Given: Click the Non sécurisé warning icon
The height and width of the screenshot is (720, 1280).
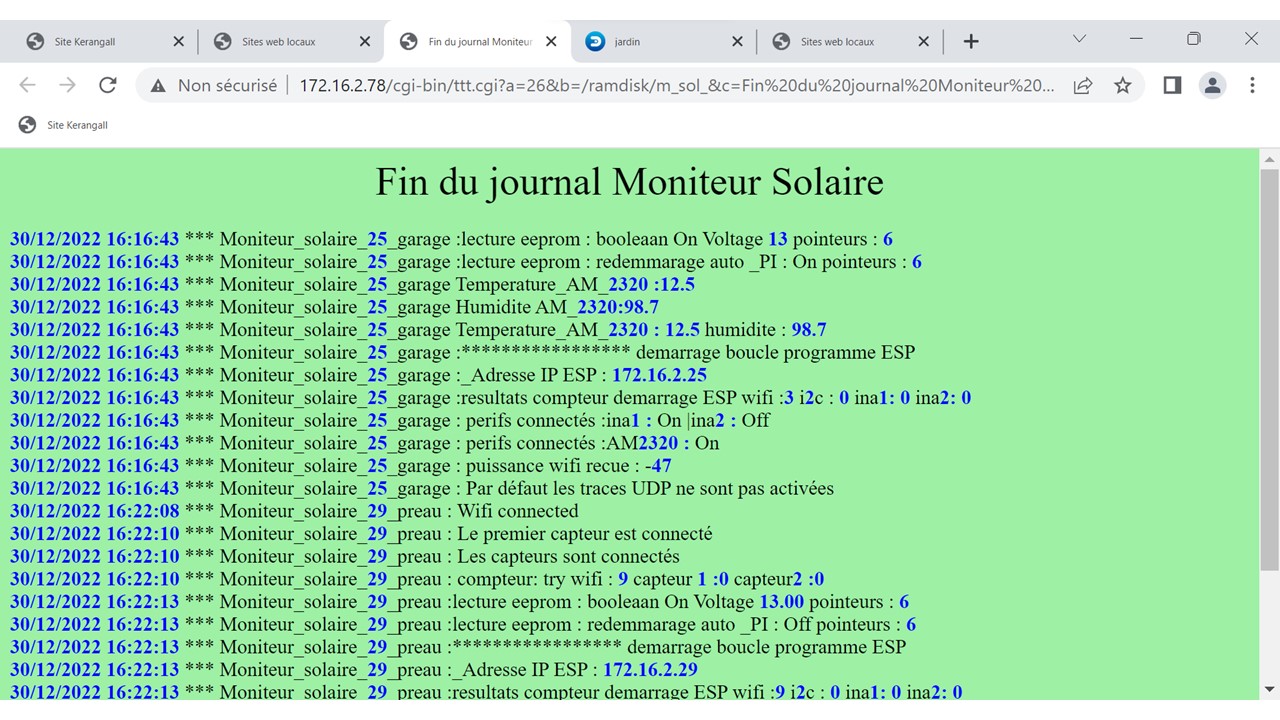Looking at the screenshot, I should (158, 86).
